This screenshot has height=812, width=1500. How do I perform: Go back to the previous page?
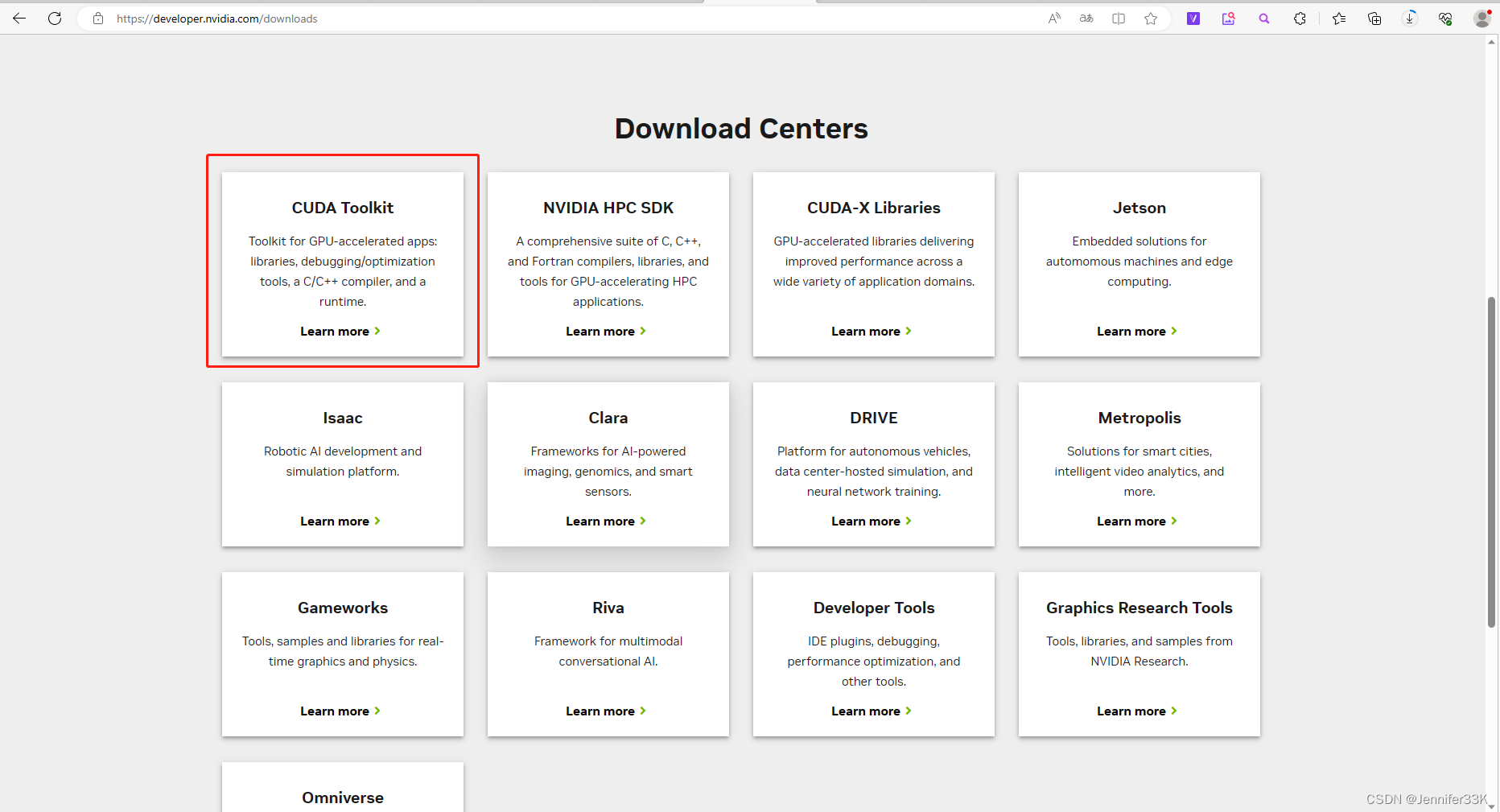coord(19,19)
